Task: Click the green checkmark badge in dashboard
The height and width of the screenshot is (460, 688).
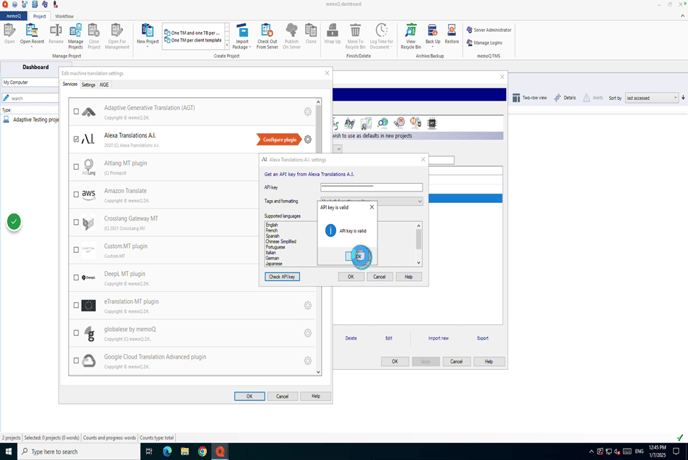Action: click(x=14, y=222)
